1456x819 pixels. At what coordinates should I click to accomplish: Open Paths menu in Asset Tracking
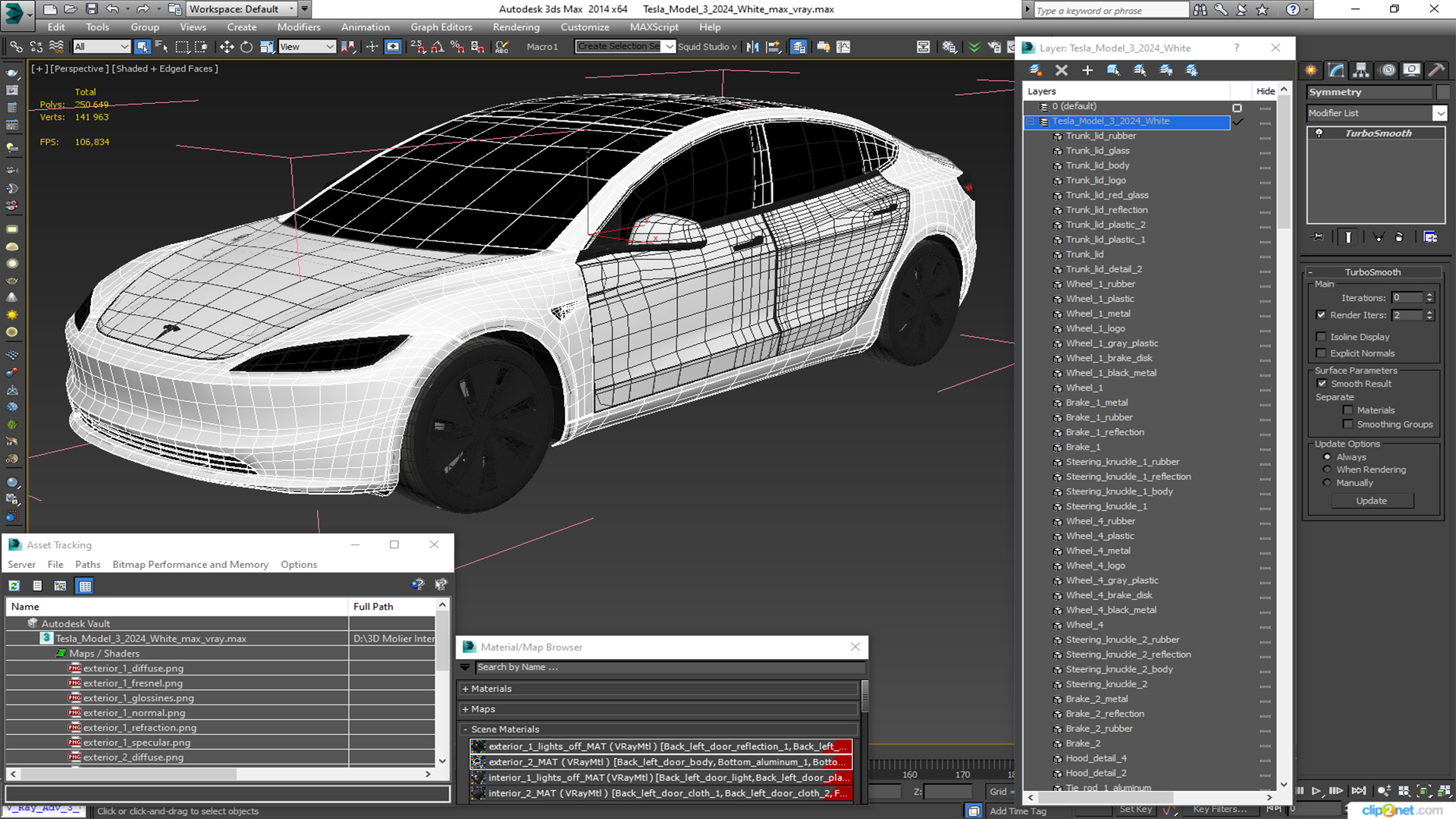tap(87, 565)
